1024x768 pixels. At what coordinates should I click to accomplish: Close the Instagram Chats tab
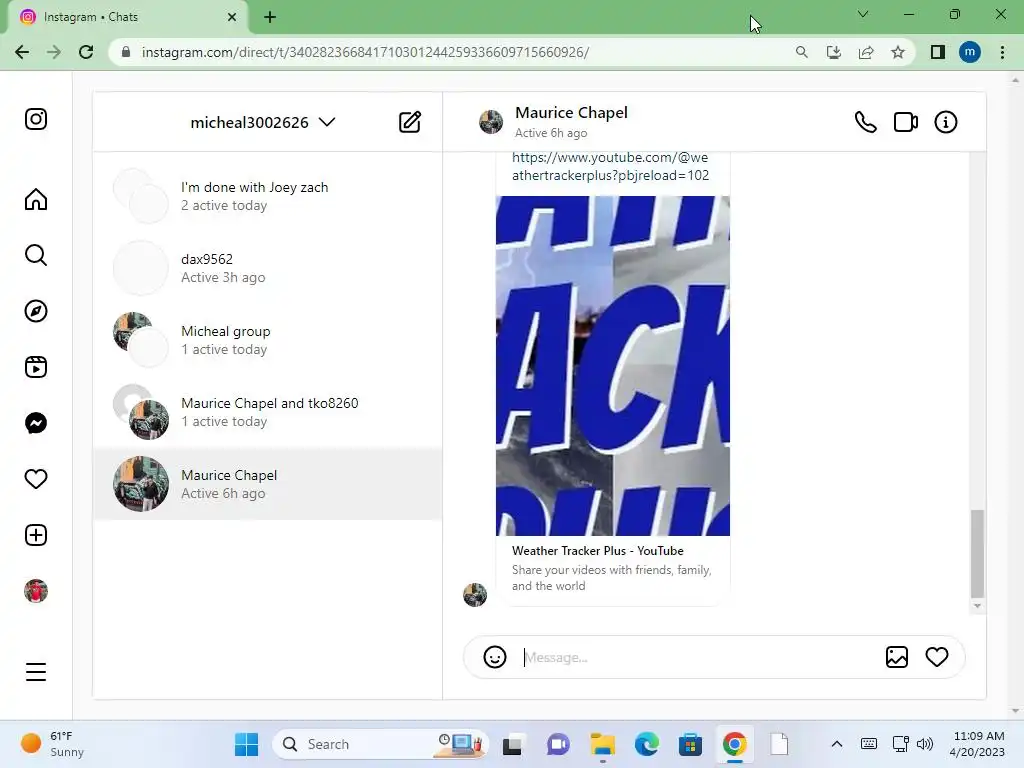point(232,17)
